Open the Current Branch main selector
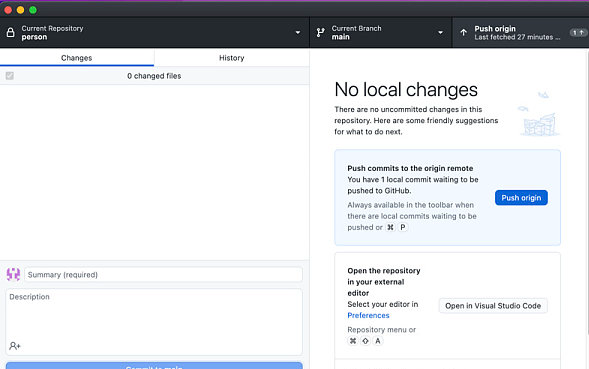Viewport: 589px width, 369px height. coord(381,33)
